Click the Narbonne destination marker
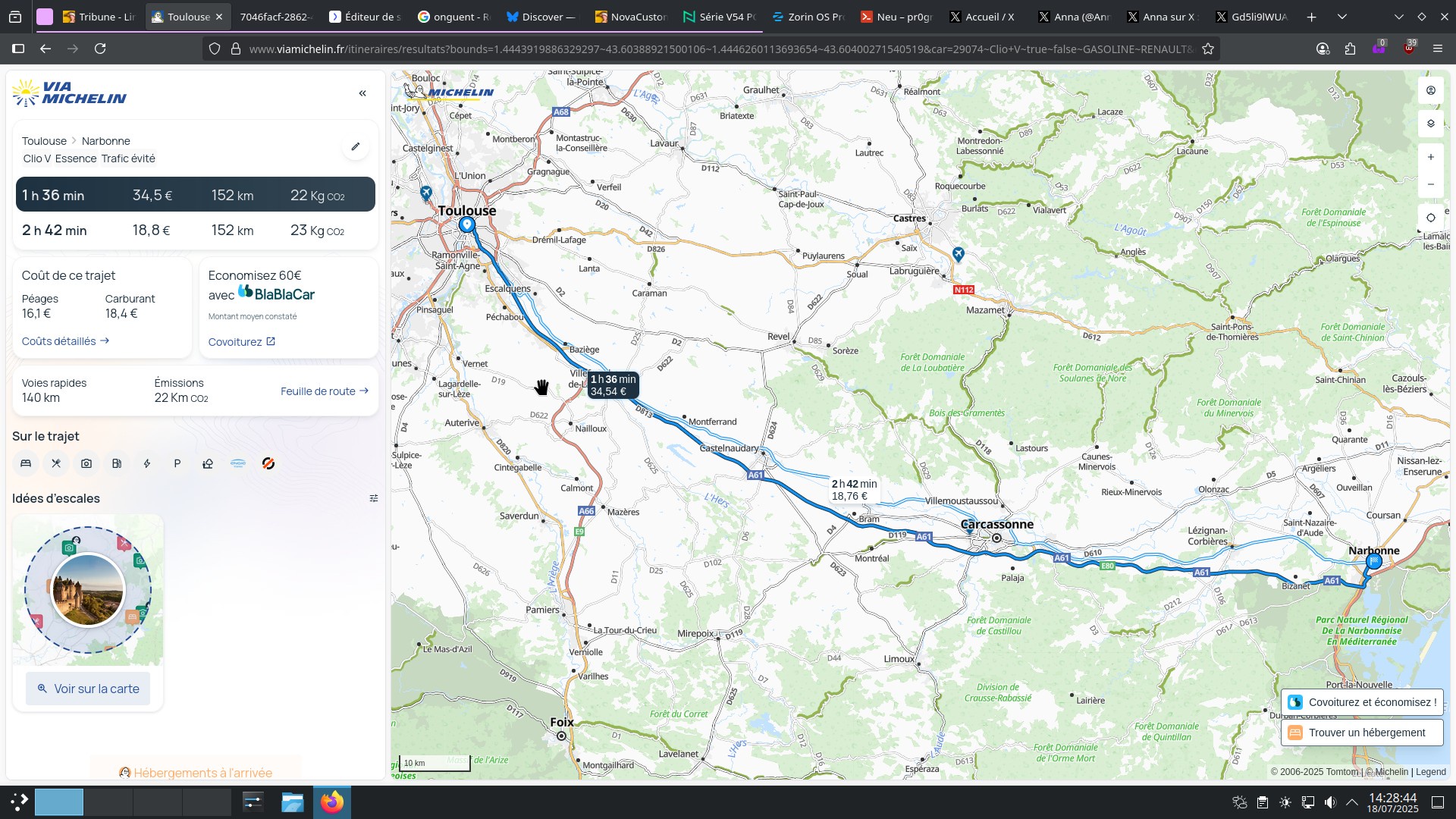 [x=1374, y=562]
